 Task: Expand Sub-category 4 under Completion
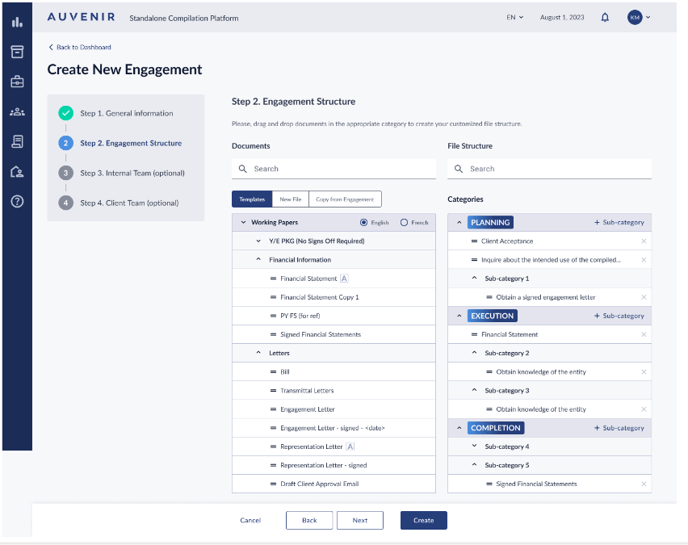point(474,447)
